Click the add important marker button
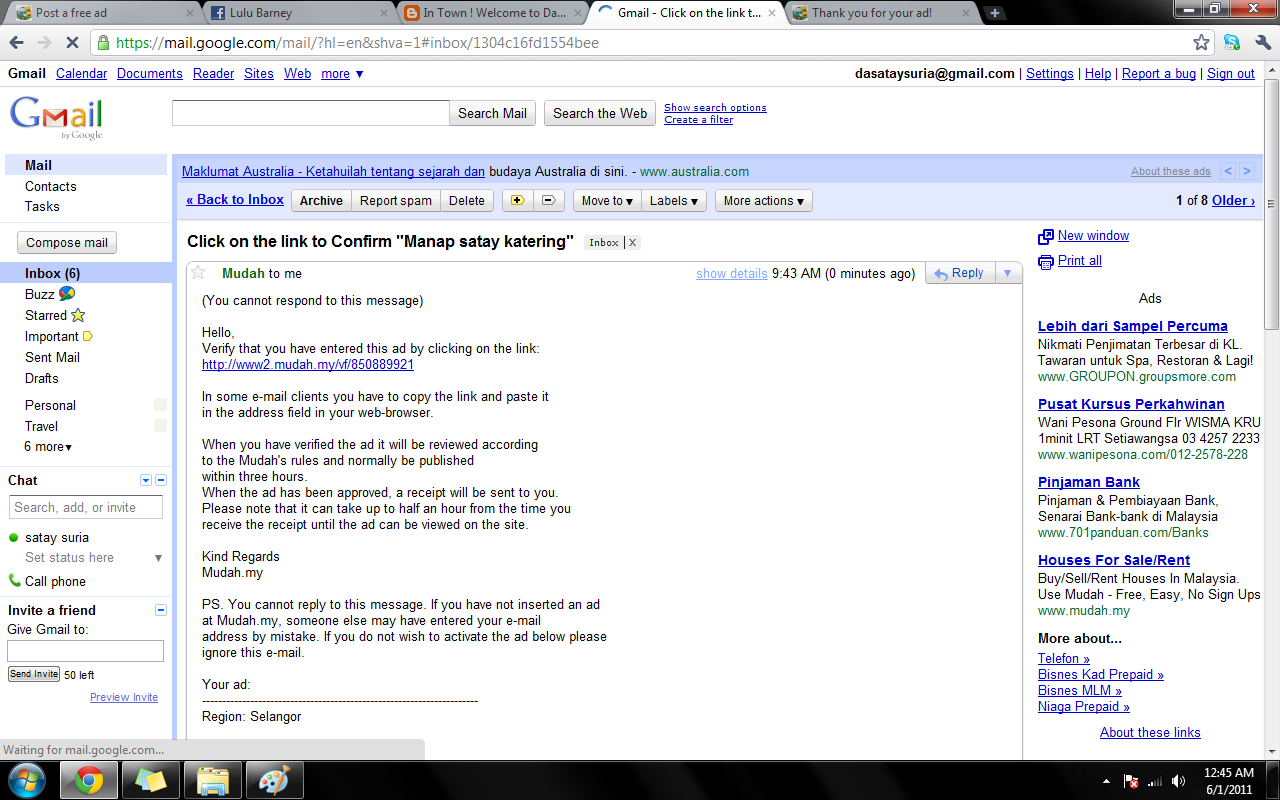 coord(517,200)
